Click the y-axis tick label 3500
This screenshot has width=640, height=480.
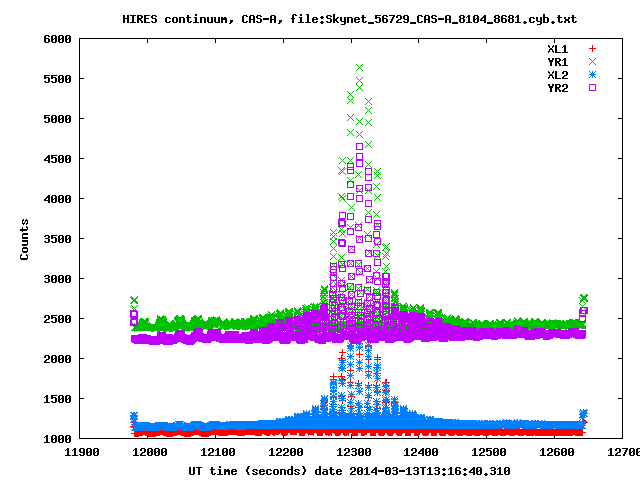pos(57,239)
